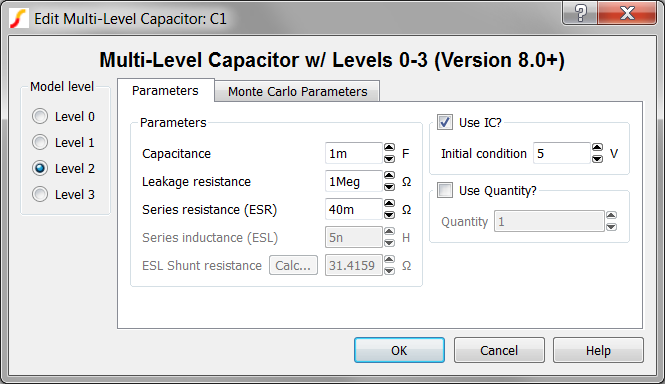Image resolution: width=665 pixels, height=384 pixels.
Task: Select the Level 0 model radio button
Action: (40, 116)
